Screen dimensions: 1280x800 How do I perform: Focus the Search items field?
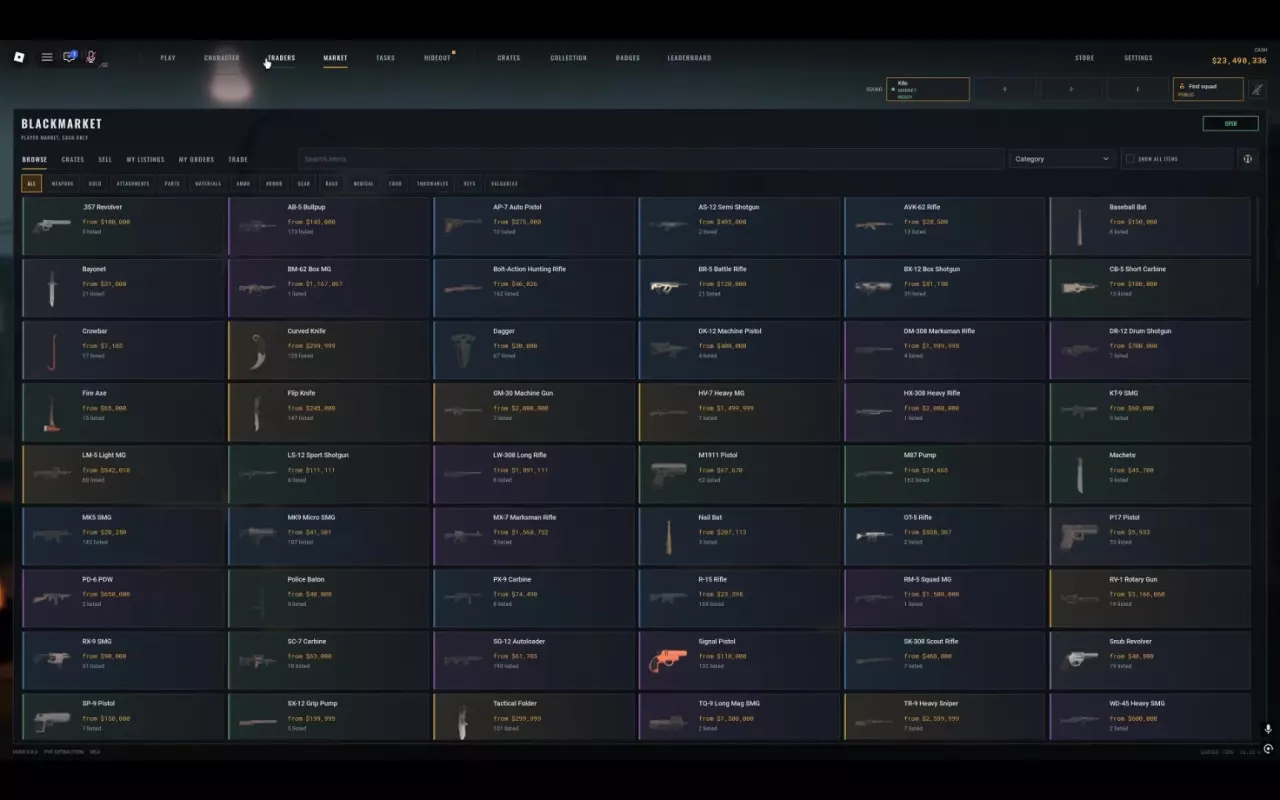pos(651,159)
